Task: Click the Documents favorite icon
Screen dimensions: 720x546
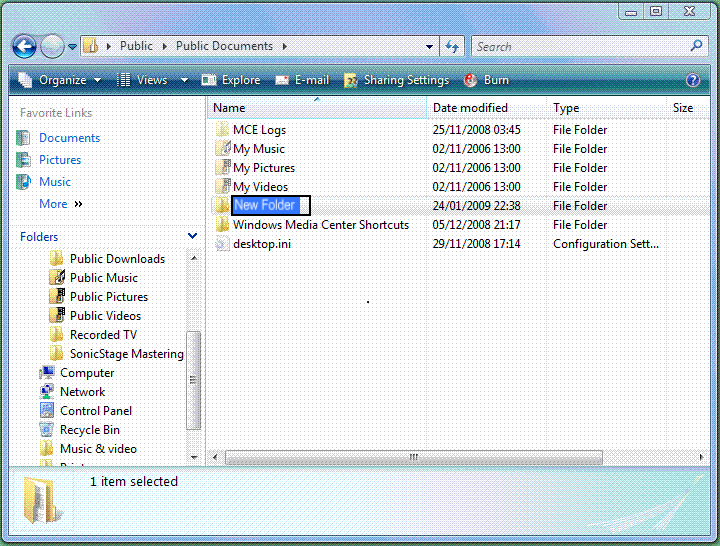Action: tap(23, 138)
